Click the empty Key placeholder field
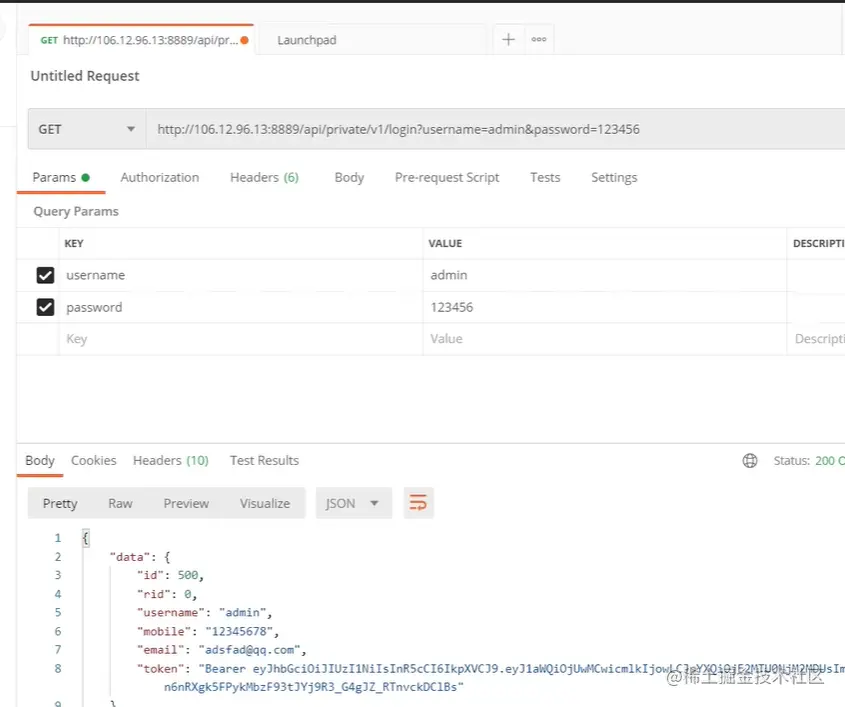The height and width of the screenshot is (707, 845). 241,339
